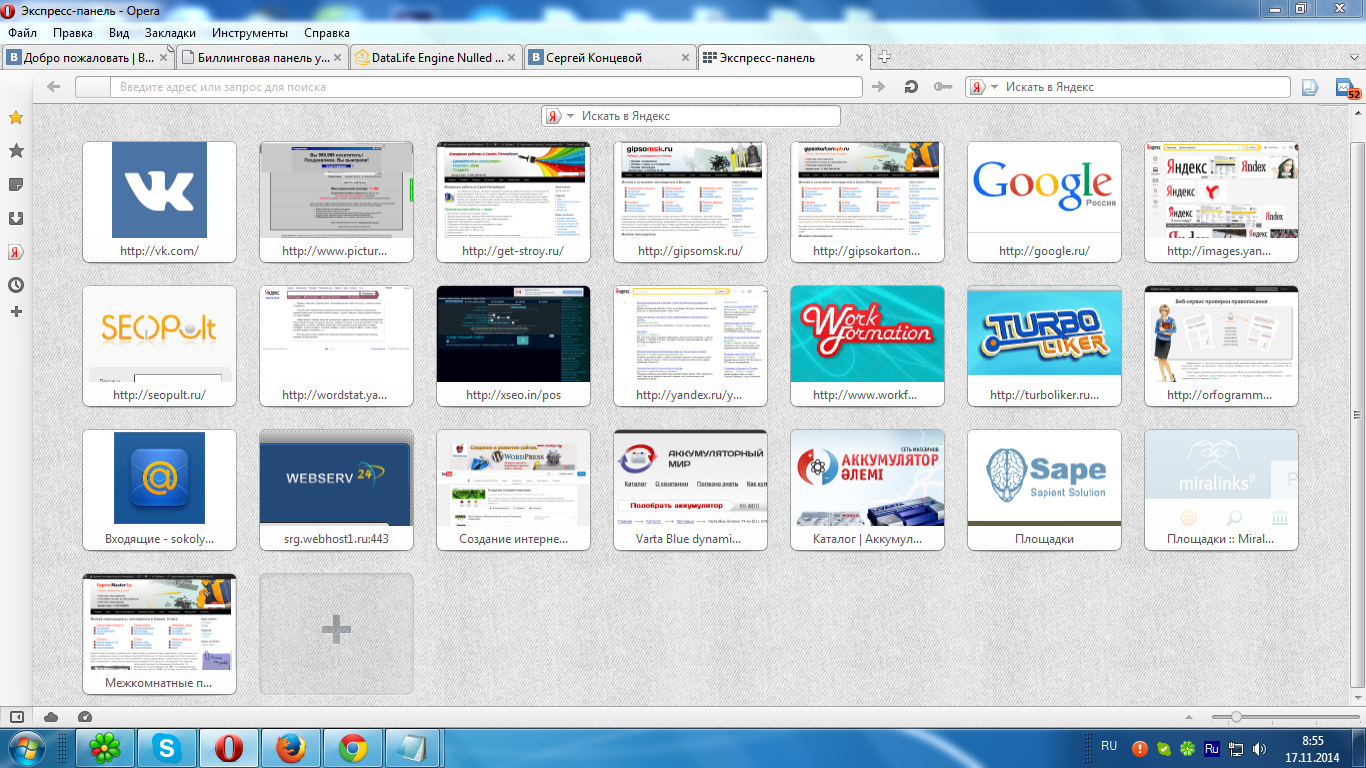This screenshot has height=768, width=1366.
Task: Open the seopult.ru speed dial tile
Action: pos(159,345)
